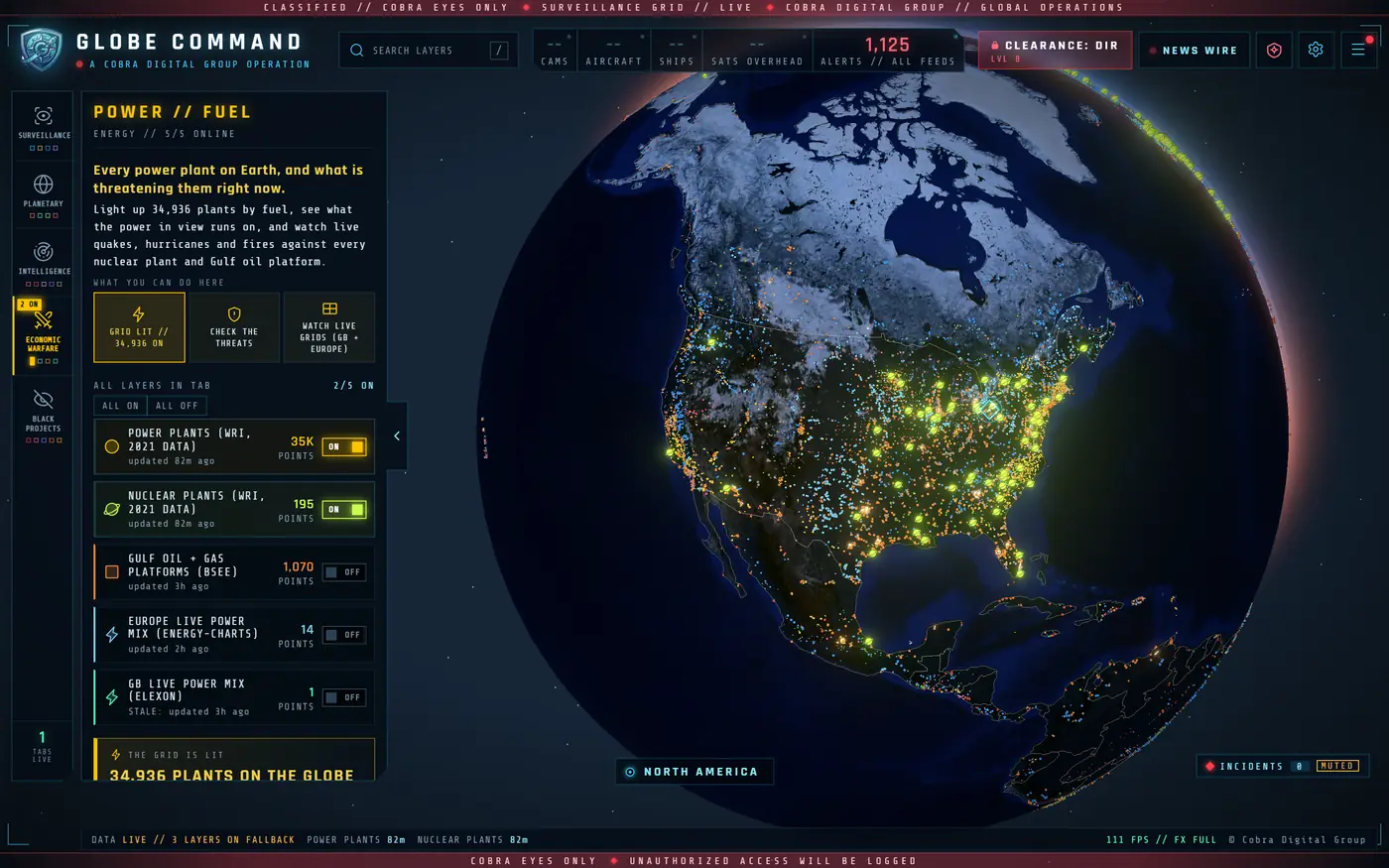This screenshot has height=868, width=1389.
Task: Enable the Europe Live Power Mix layer
Action: pyautogui.click(x=344, y=635)
